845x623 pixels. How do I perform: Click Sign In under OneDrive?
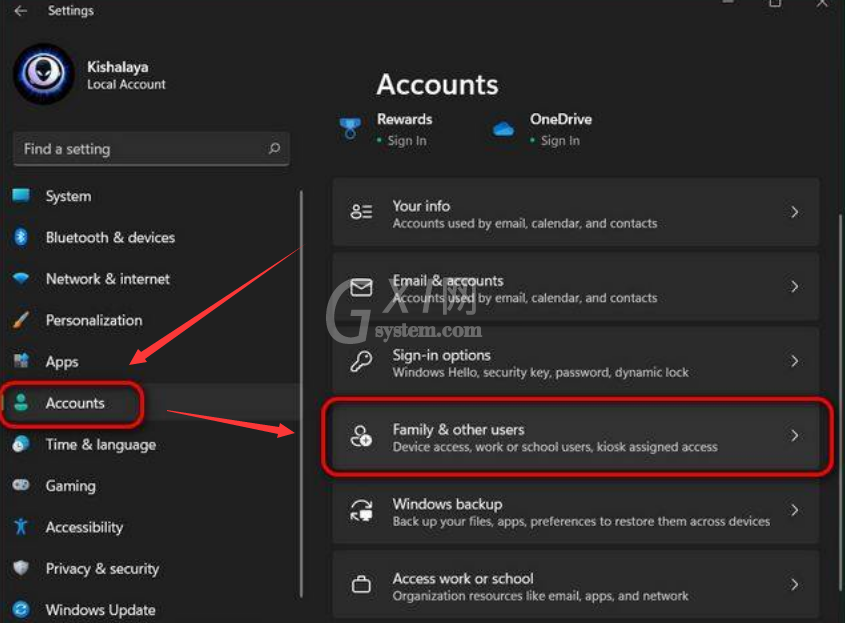pyautogui.click(x=560, y=141)
